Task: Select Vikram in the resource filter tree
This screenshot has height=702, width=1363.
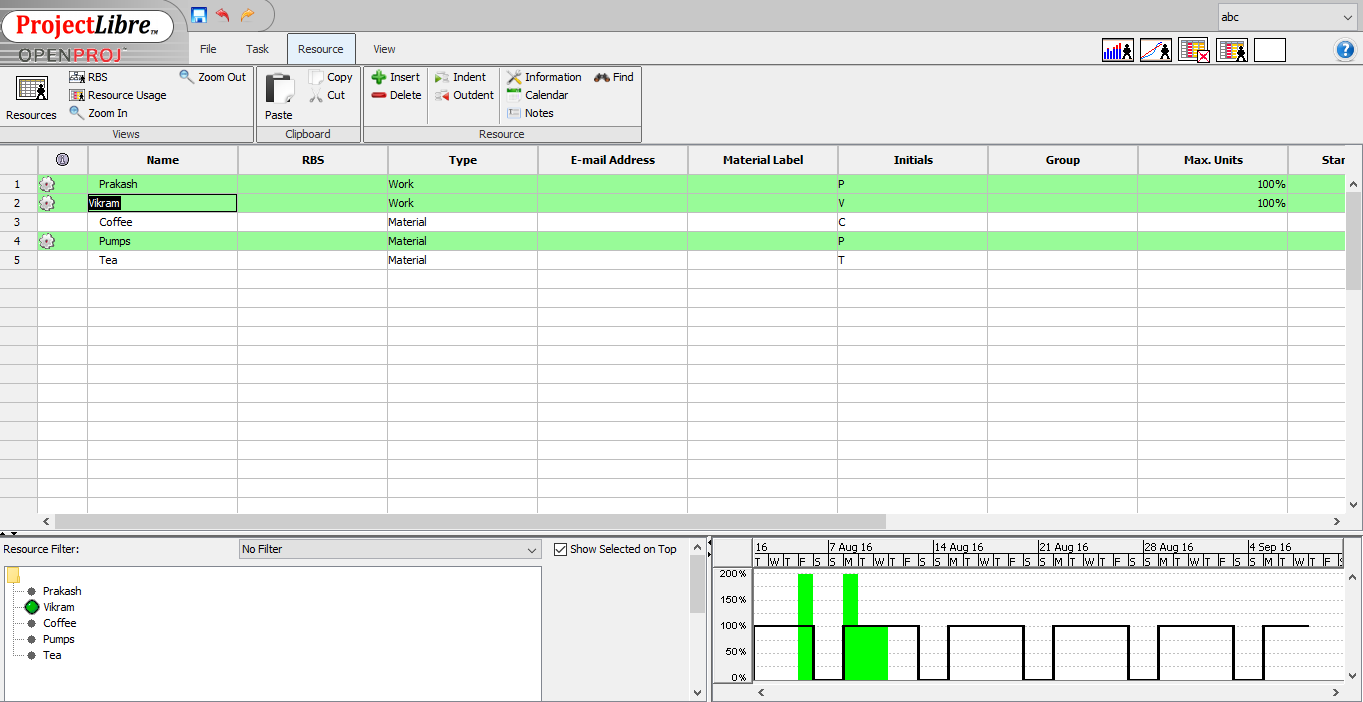Action: pos(58,606)
